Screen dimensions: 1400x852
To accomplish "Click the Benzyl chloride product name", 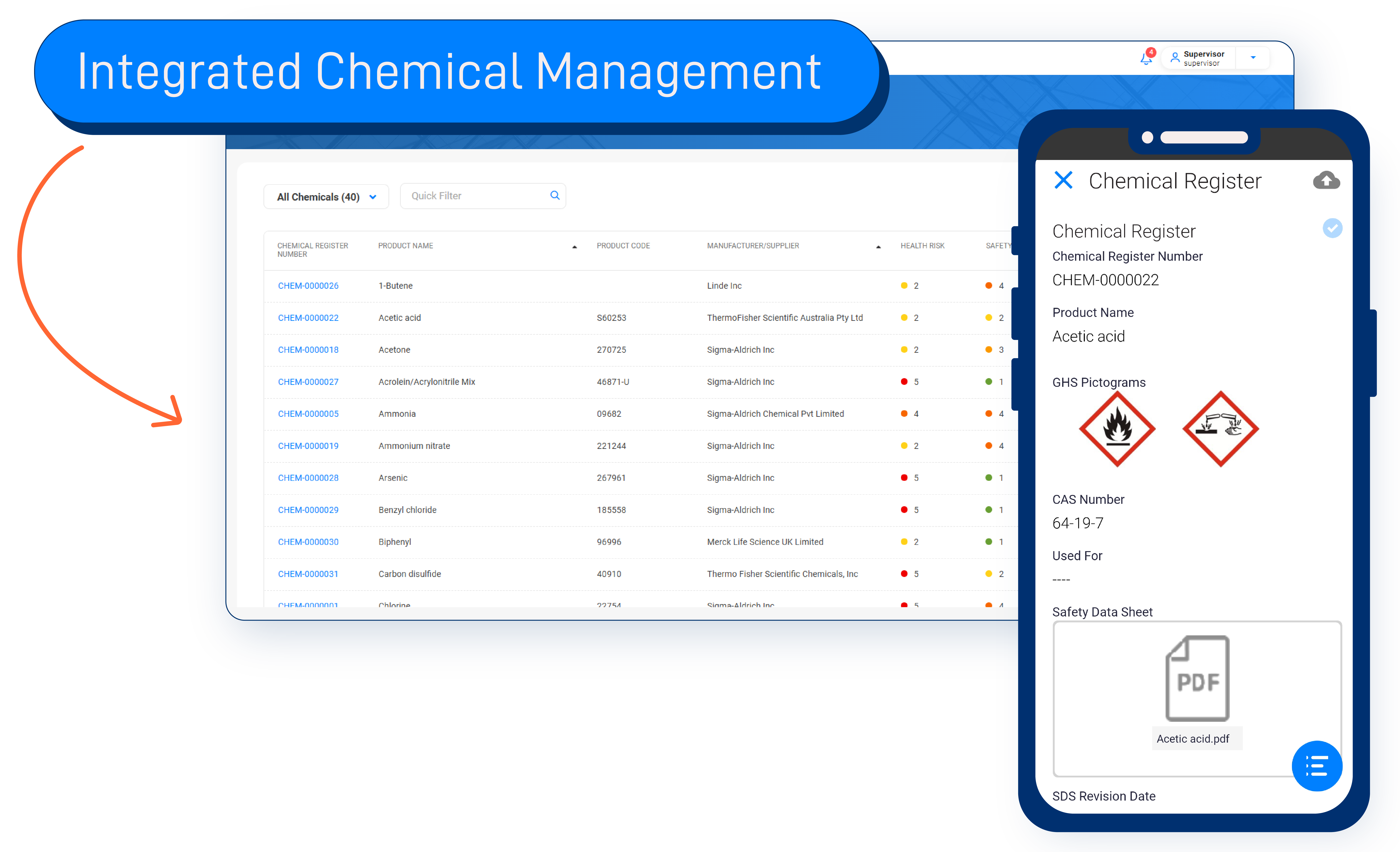I will (407, 510).
